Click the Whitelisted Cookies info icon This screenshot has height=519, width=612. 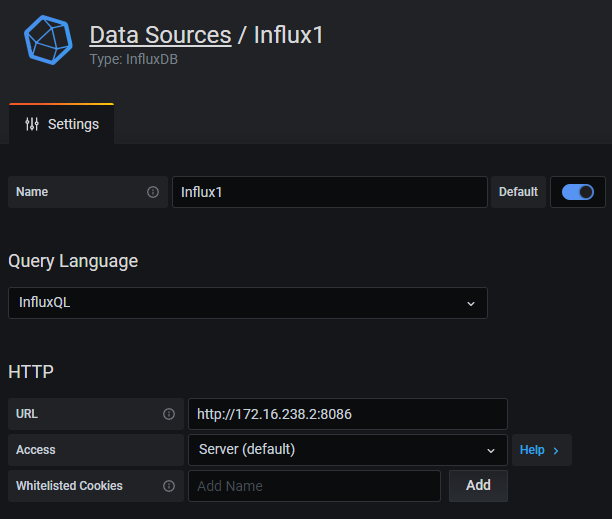pyautogui.click(x=169, y=486)
